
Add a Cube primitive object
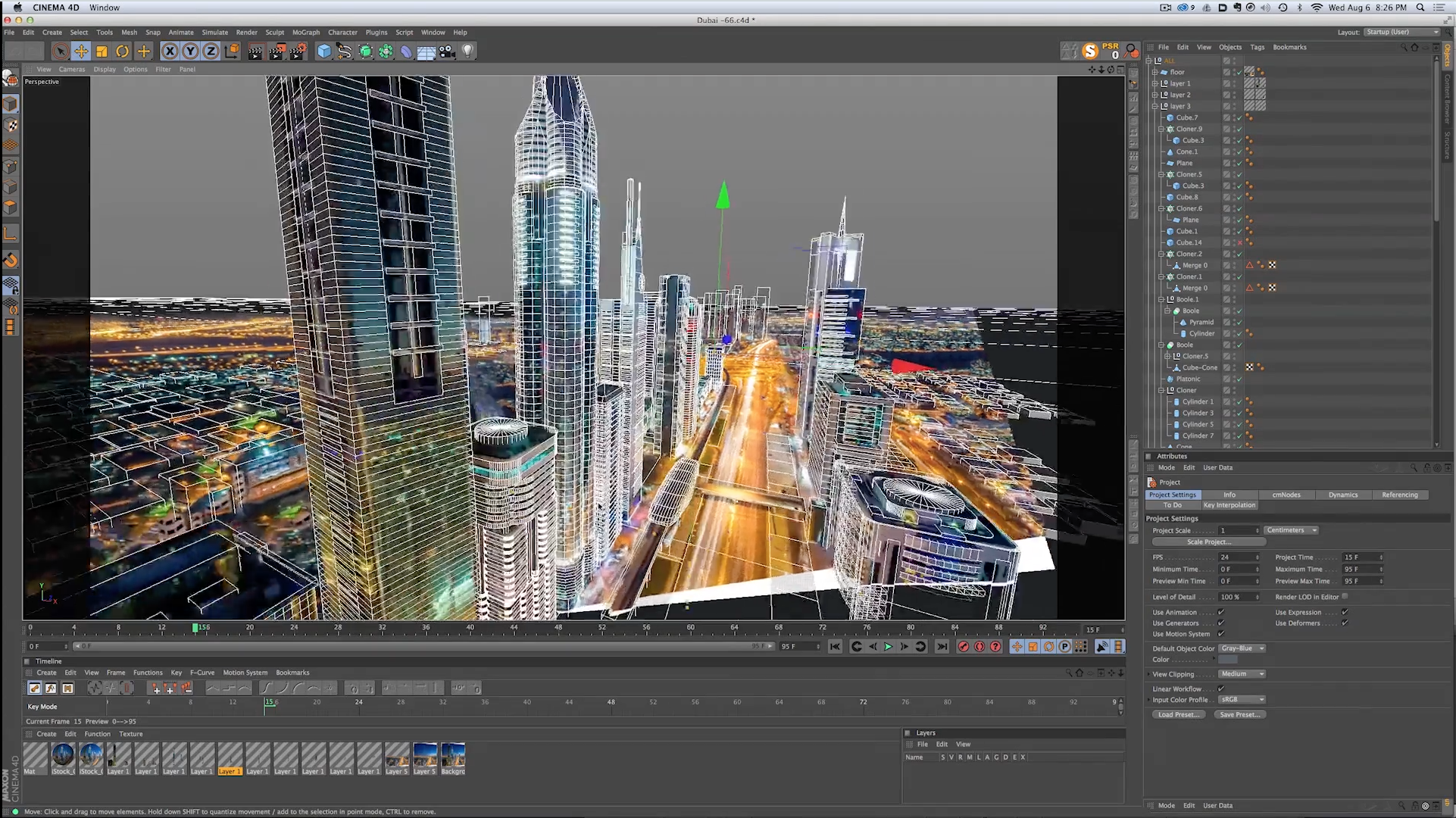pyautogui.click(x=324, y=52)
